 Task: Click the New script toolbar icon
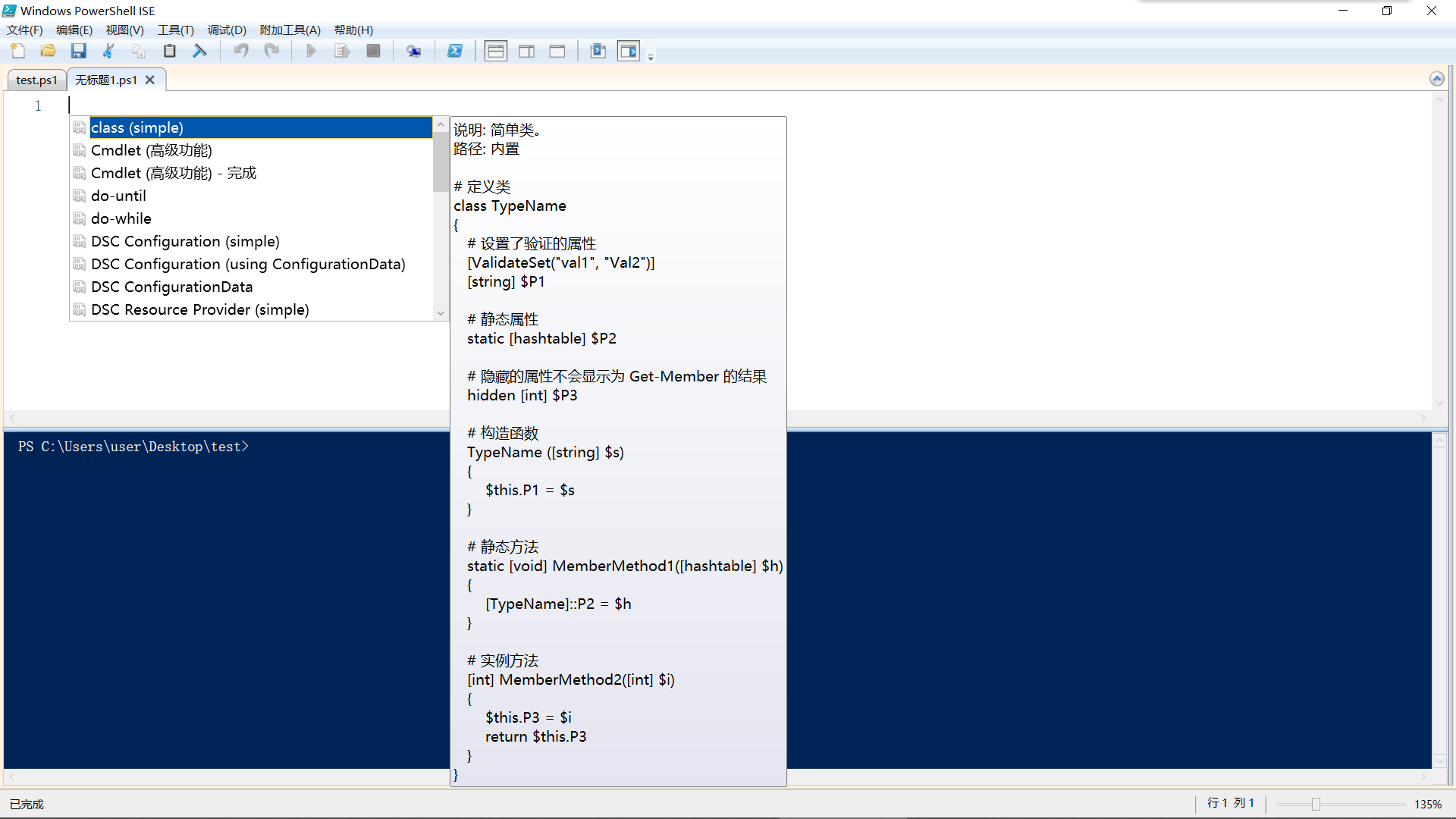coord(18,51)
